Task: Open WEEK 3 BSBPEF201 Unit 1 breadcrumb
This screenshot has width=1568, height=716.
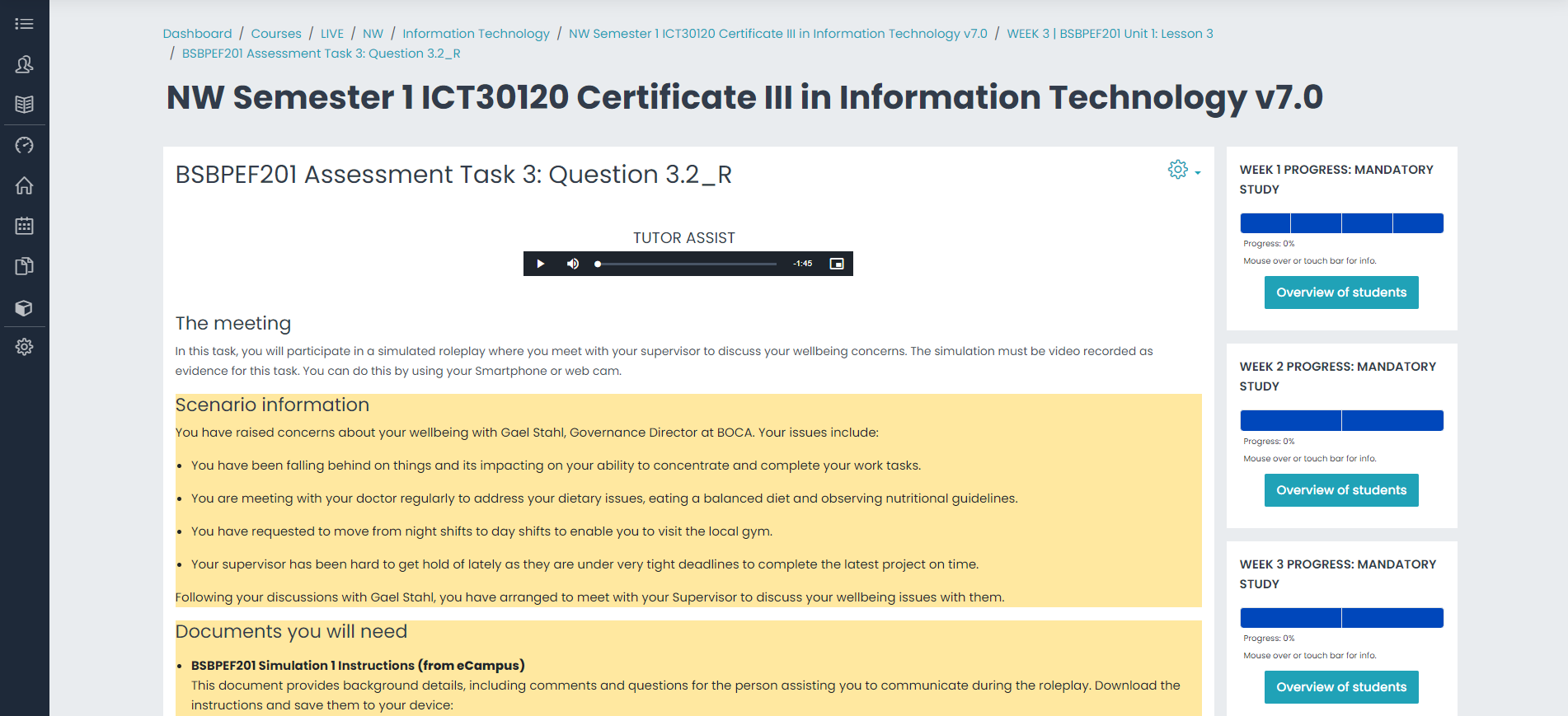Action: pyautogui.click(x=1110, y=34)
